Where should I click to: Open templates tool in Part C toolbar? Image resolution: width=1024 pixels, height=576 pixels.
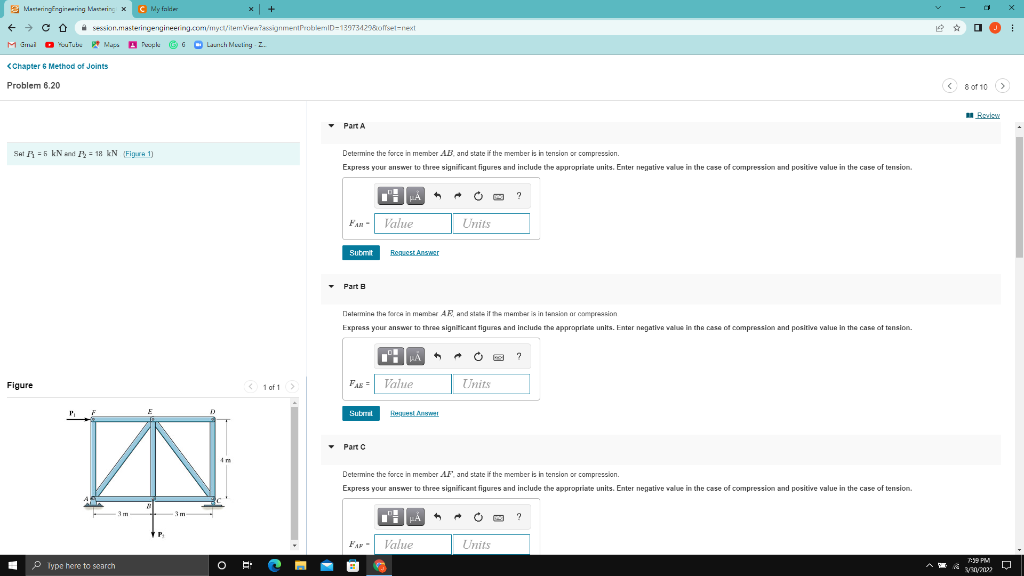click(x=391, y=517)
